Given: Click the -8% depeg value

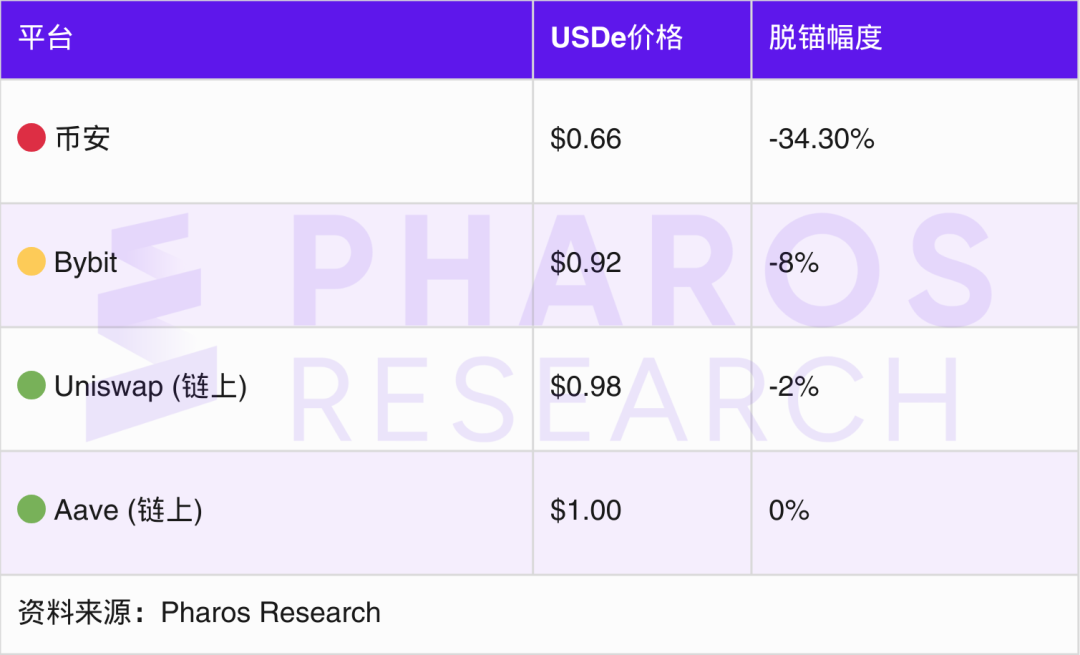Looking at the screenshot, I should coord(794,262).
